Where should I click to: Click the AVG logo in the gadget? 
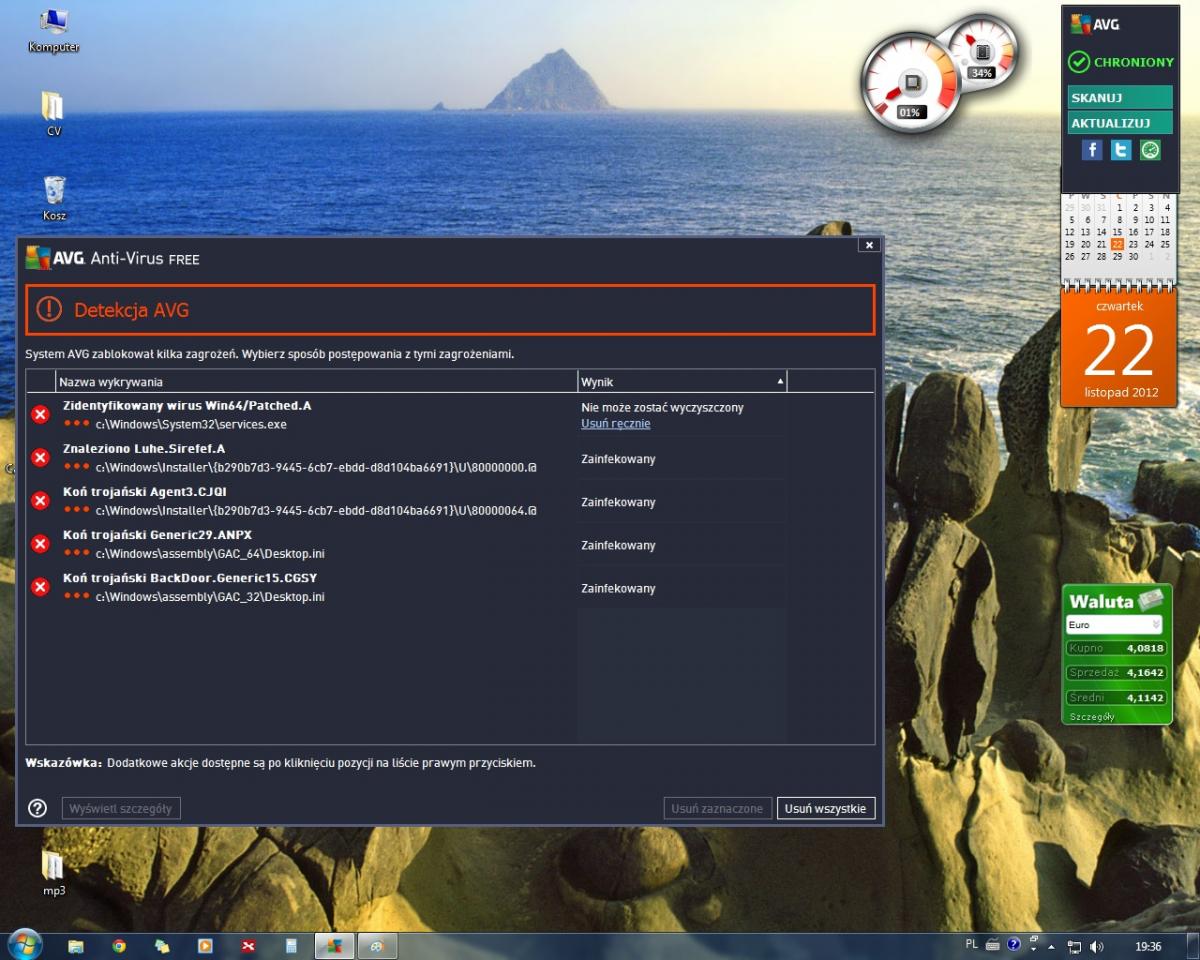(x=1095, y=24)
